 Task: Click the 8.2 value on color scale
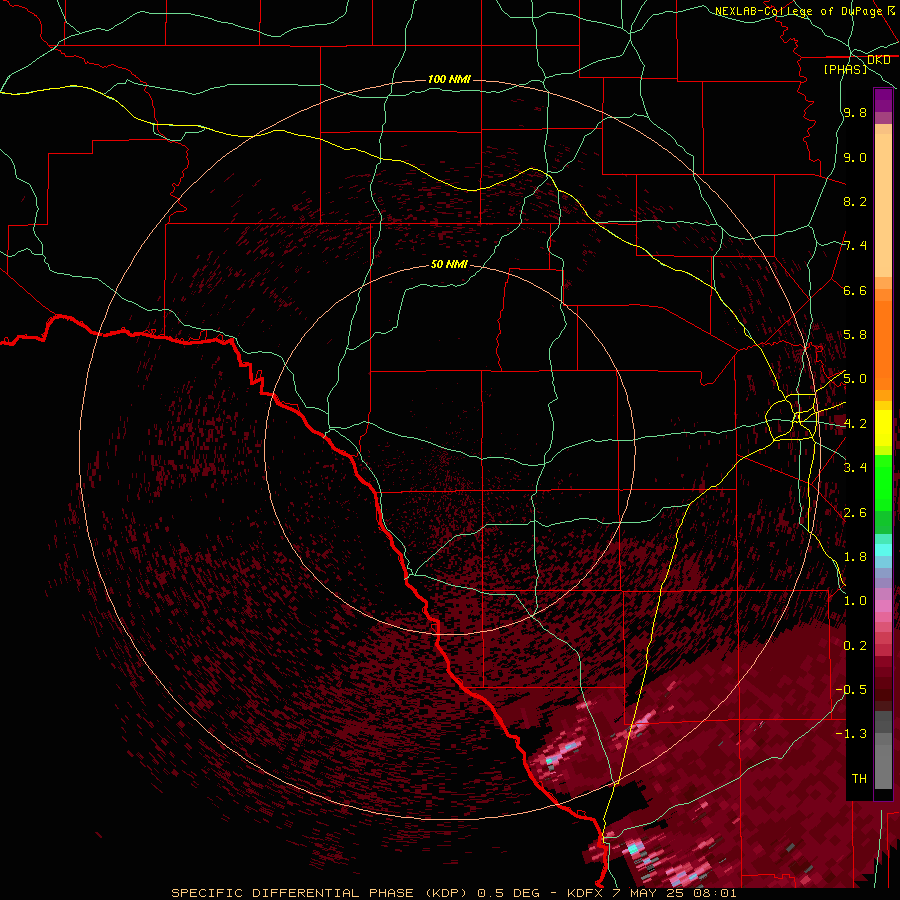(855, 201)
